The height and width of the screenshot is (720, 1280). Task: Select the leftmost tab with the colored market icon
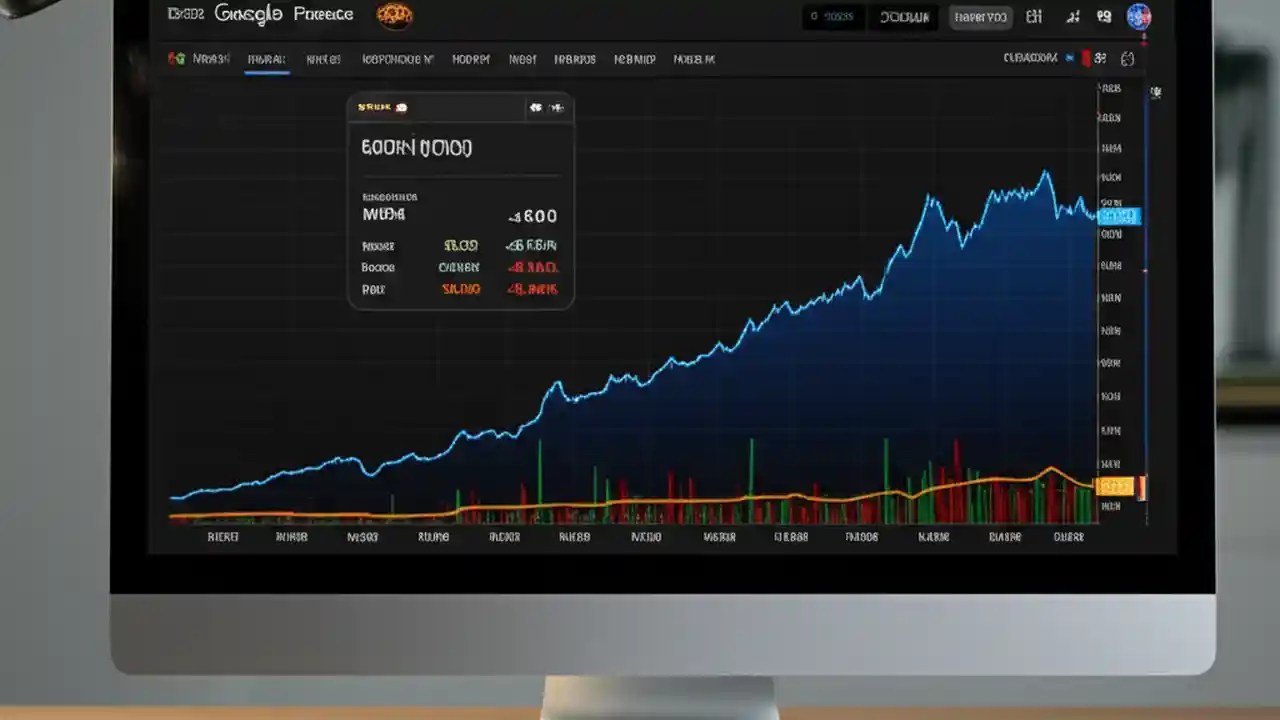click(x=198, y=59)
